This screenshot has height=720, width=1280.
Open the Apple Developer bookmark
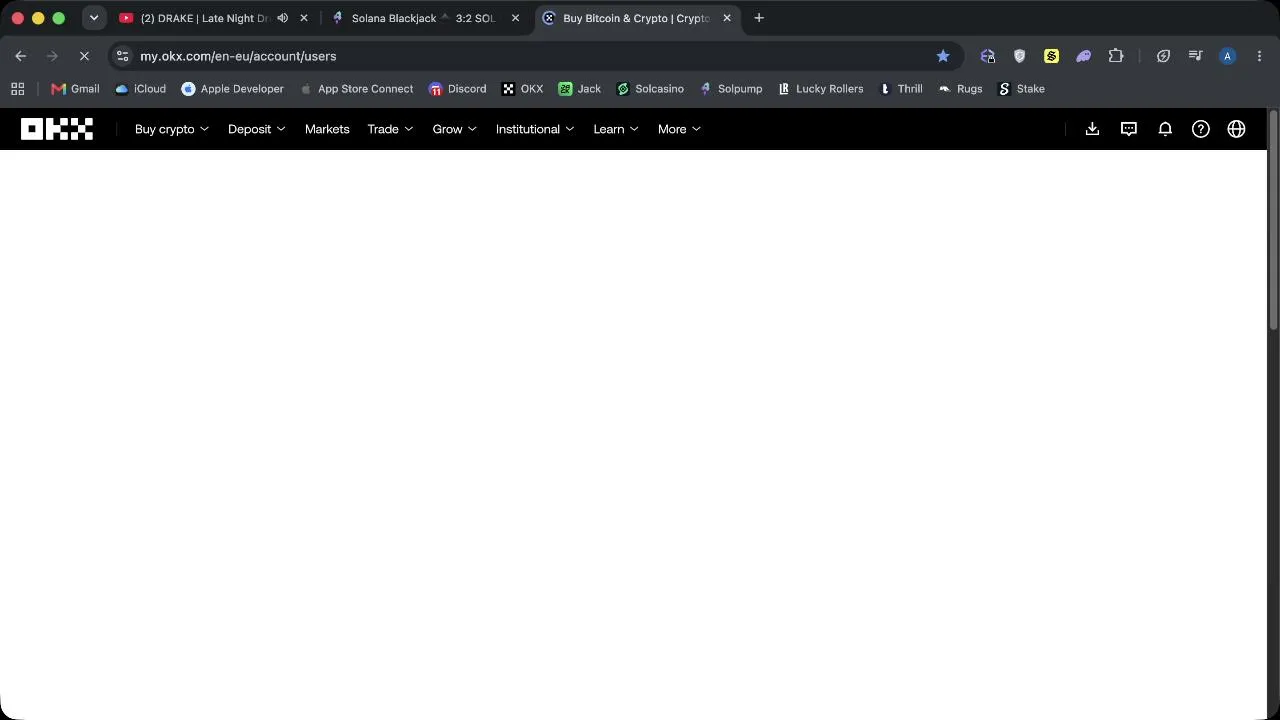click(x=232, y=89)
